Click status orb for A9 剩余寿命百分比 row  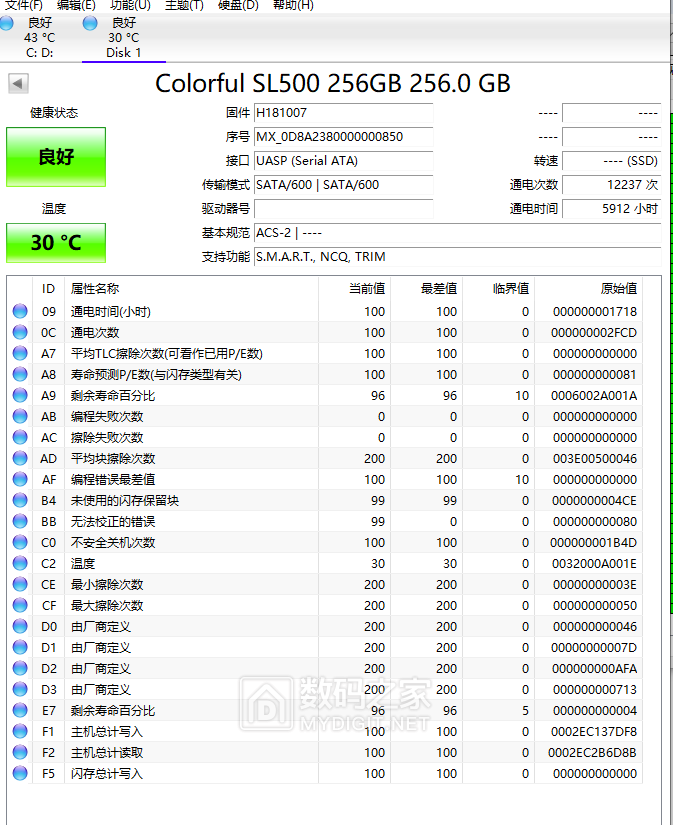(x=20, y=396)
